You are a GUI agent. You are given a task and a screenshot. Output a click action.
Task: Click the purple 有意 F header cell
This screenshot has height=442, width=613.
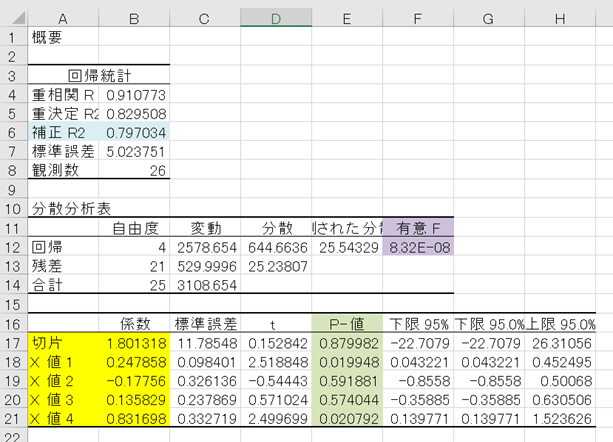pos(418,227)
